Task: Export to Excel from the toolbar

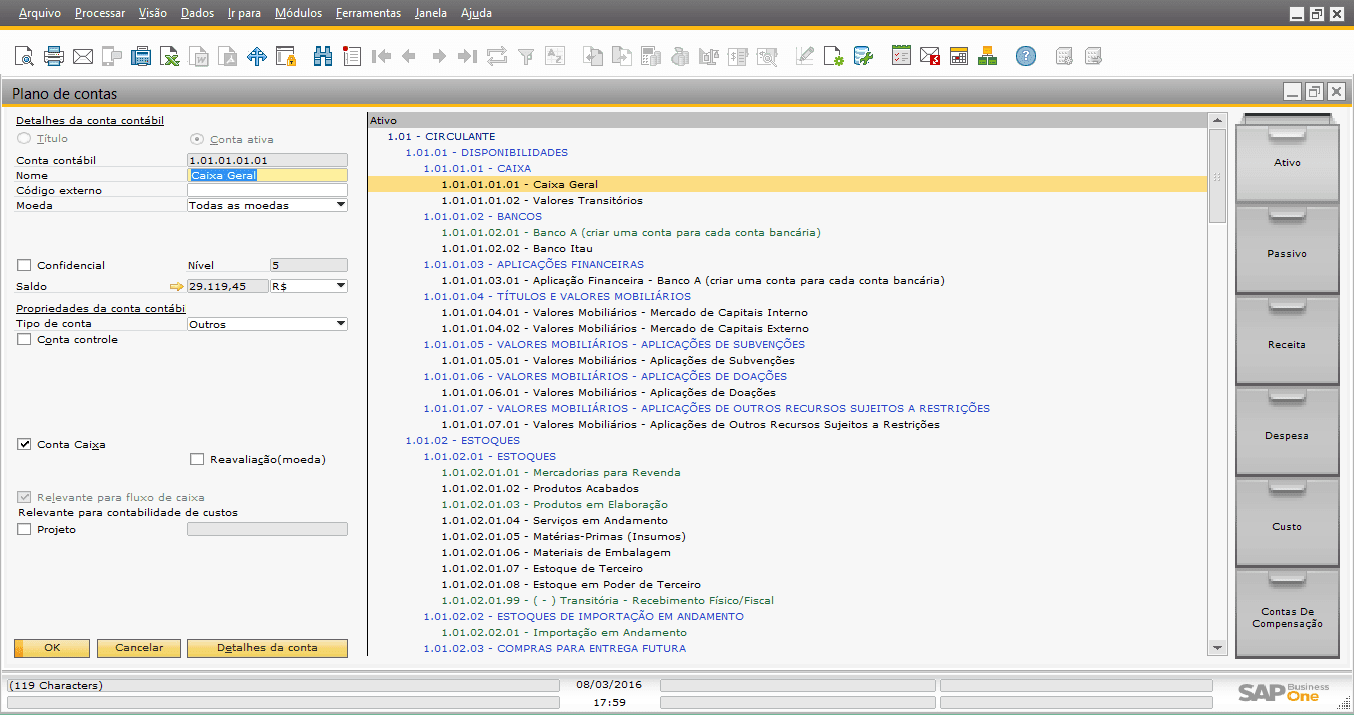Action: (x=171, y=56)
